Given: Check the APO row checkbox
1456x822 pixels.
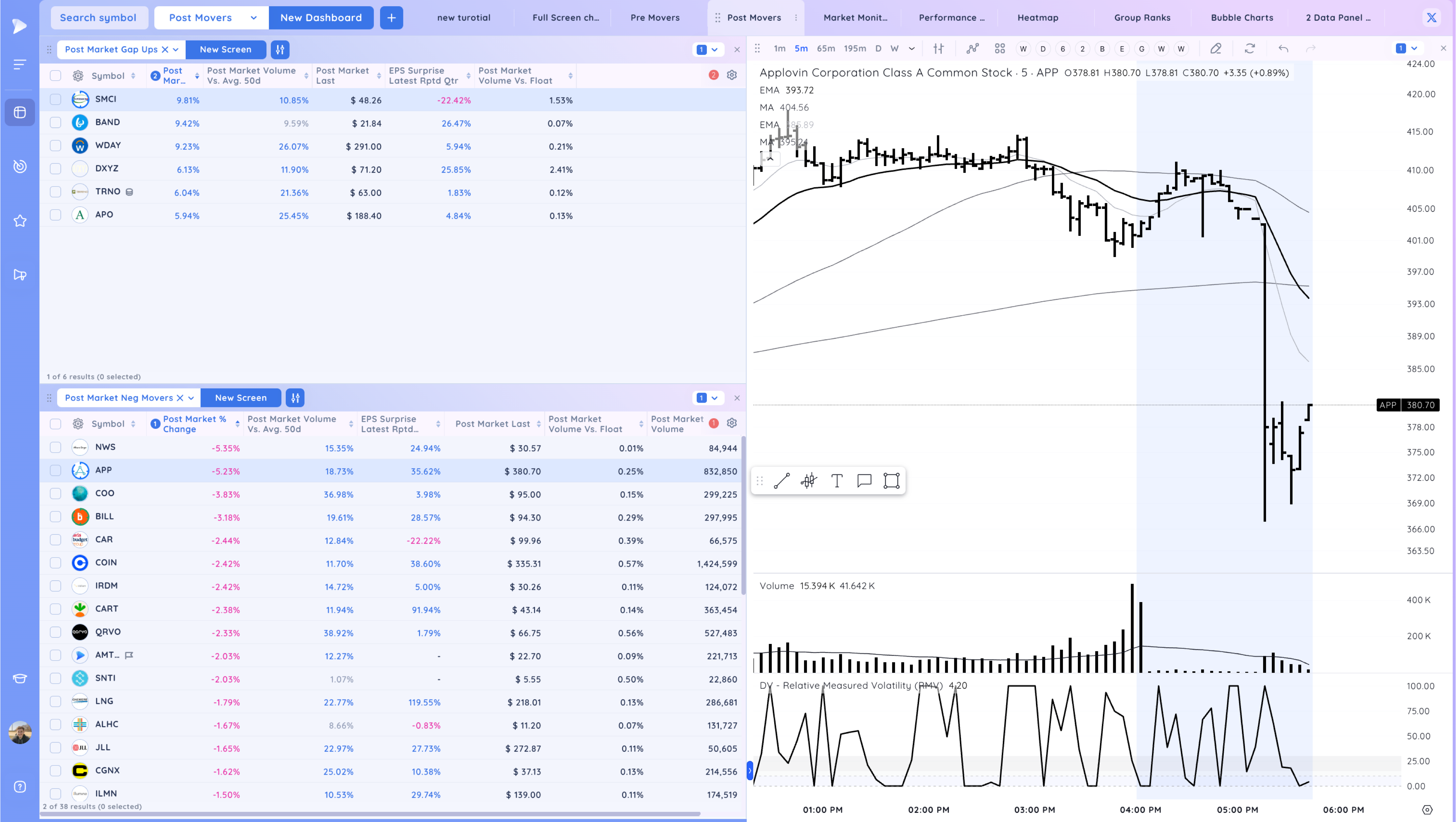Looking at the screenshot, I should (55, 215).
